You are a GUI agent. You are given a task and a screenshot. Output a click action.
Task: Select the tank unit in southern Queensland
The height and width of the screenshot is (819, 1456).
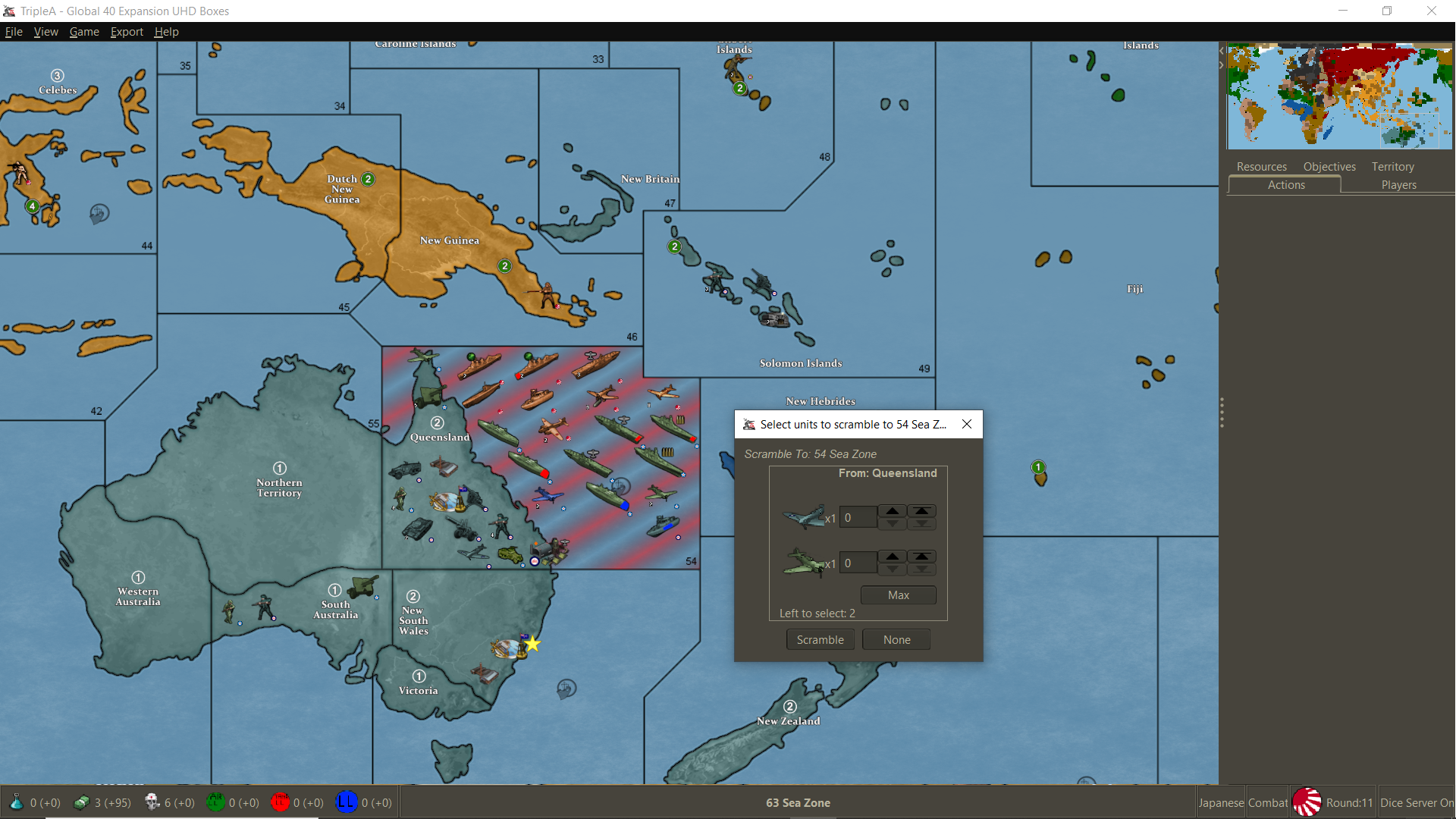pyautogui.click(x=416, y=529)
